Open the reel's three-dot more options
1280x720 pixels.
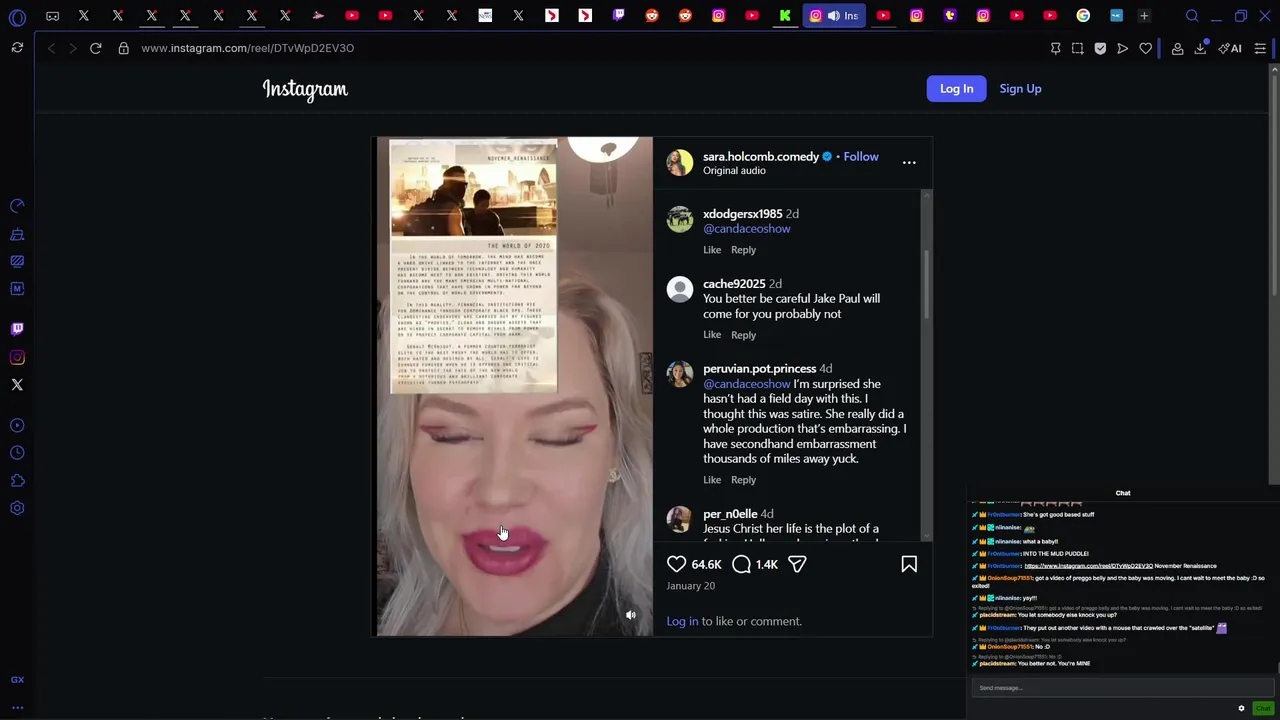click(x=909, y=162)
